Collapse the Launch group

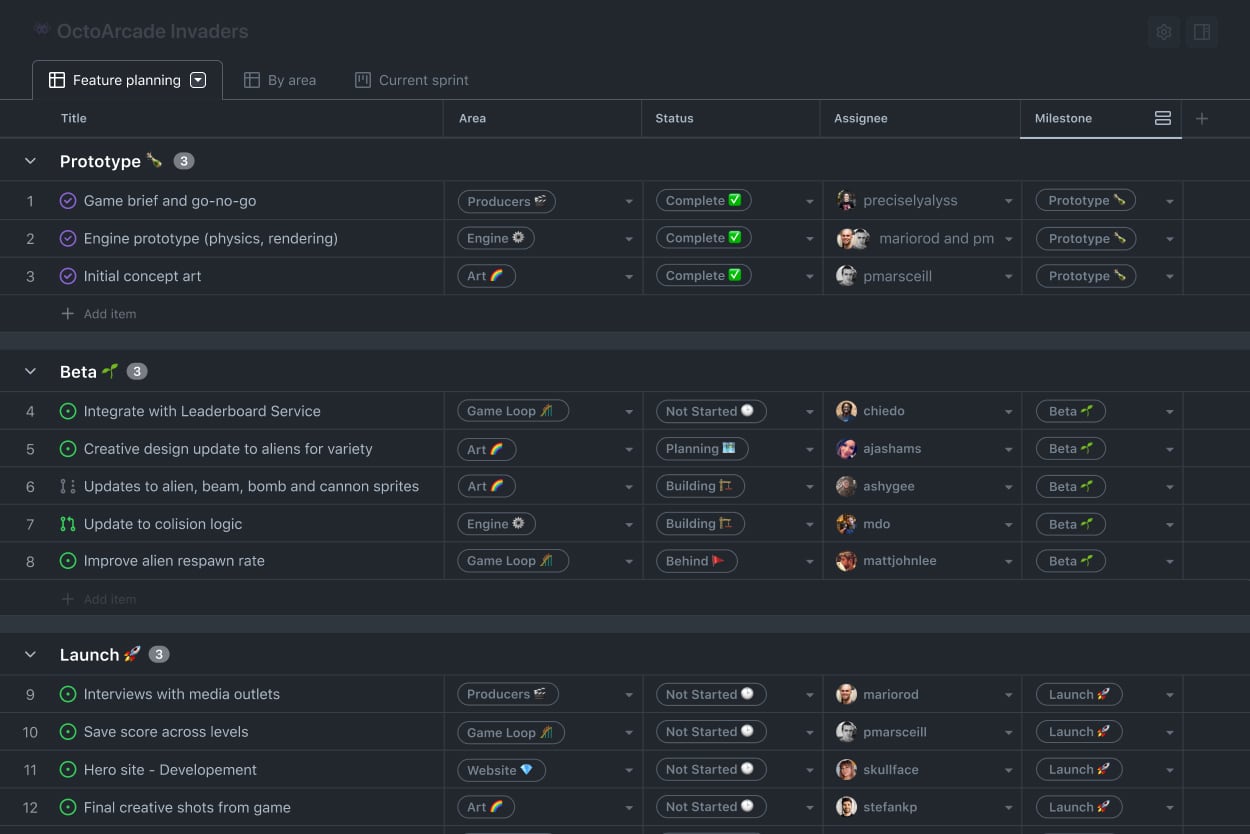click(x=30, y=655)
